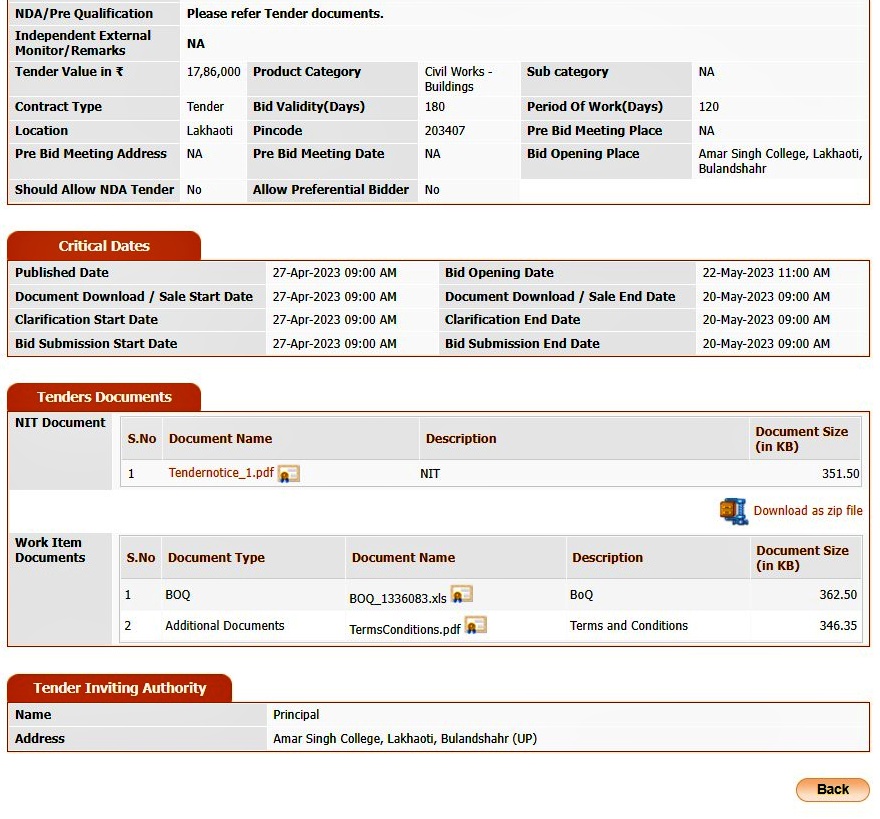Viewport: 880px width, 819px height.
Task: Click the Pre Bid Meeting Date value NA
Action: click(x=432, y=154)
